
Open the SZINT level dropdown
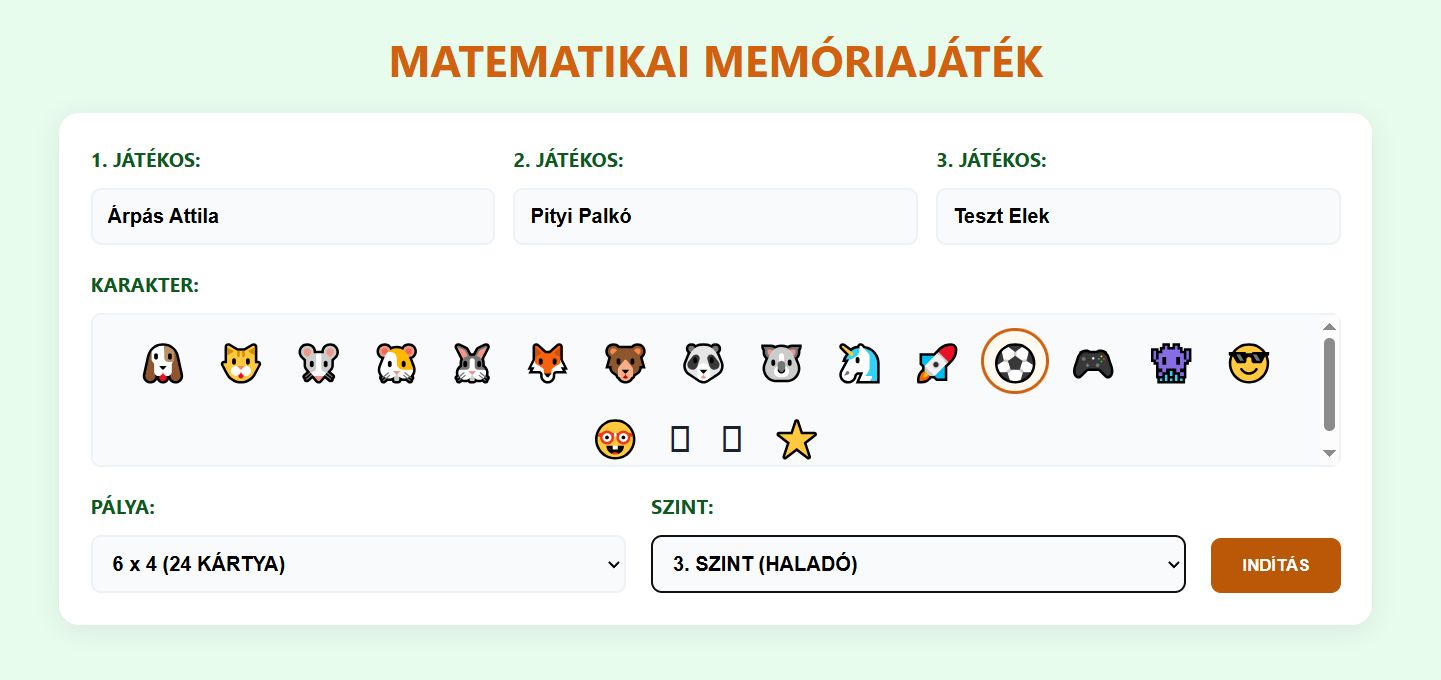tap(918, 564)
